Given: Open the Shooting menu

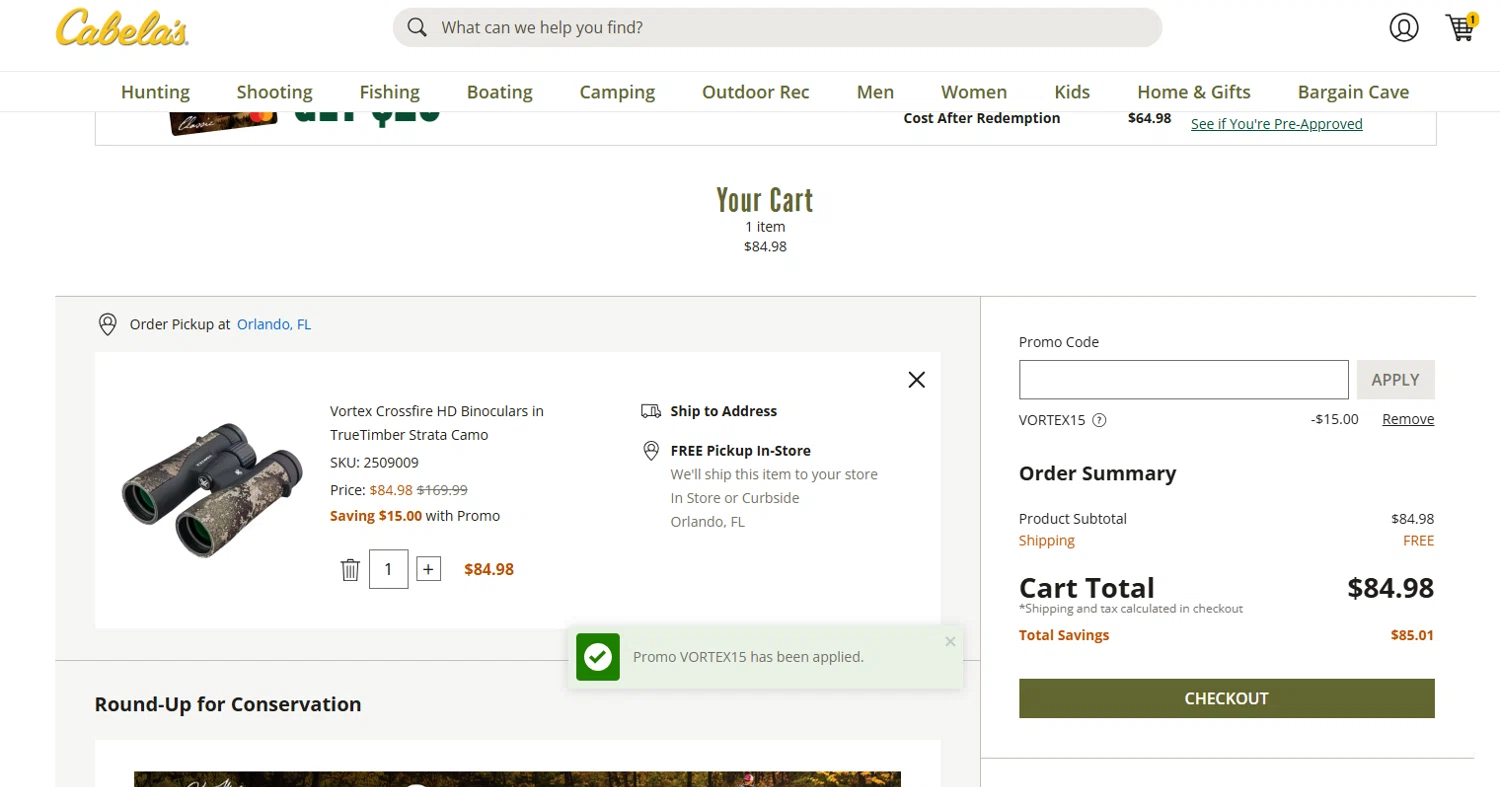Looking at the screenshot, I should pos(275,92).
